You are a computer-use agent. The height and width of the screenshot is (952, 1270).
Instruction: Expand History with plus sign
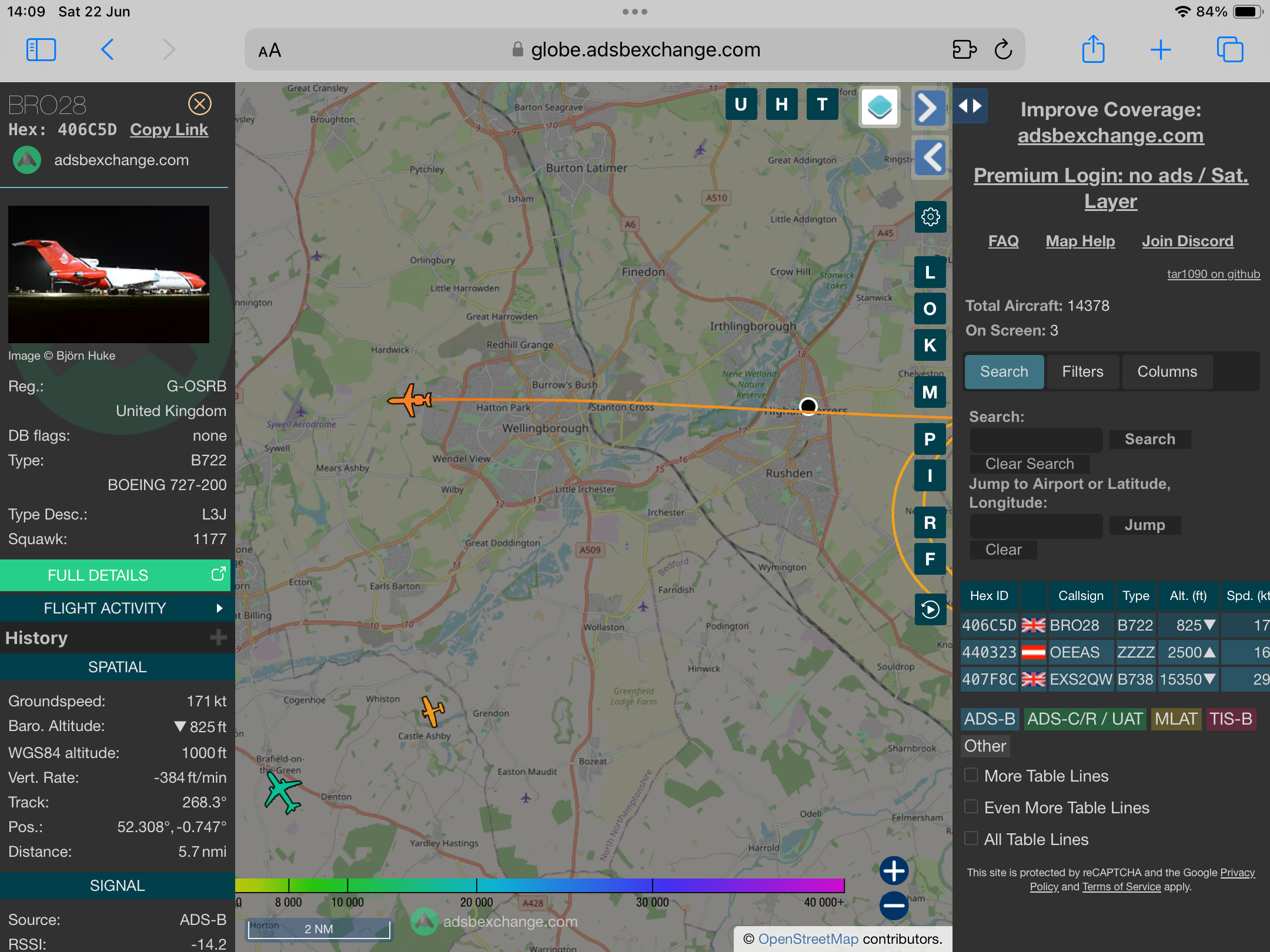pyautogui.click(x=218, y=638)
